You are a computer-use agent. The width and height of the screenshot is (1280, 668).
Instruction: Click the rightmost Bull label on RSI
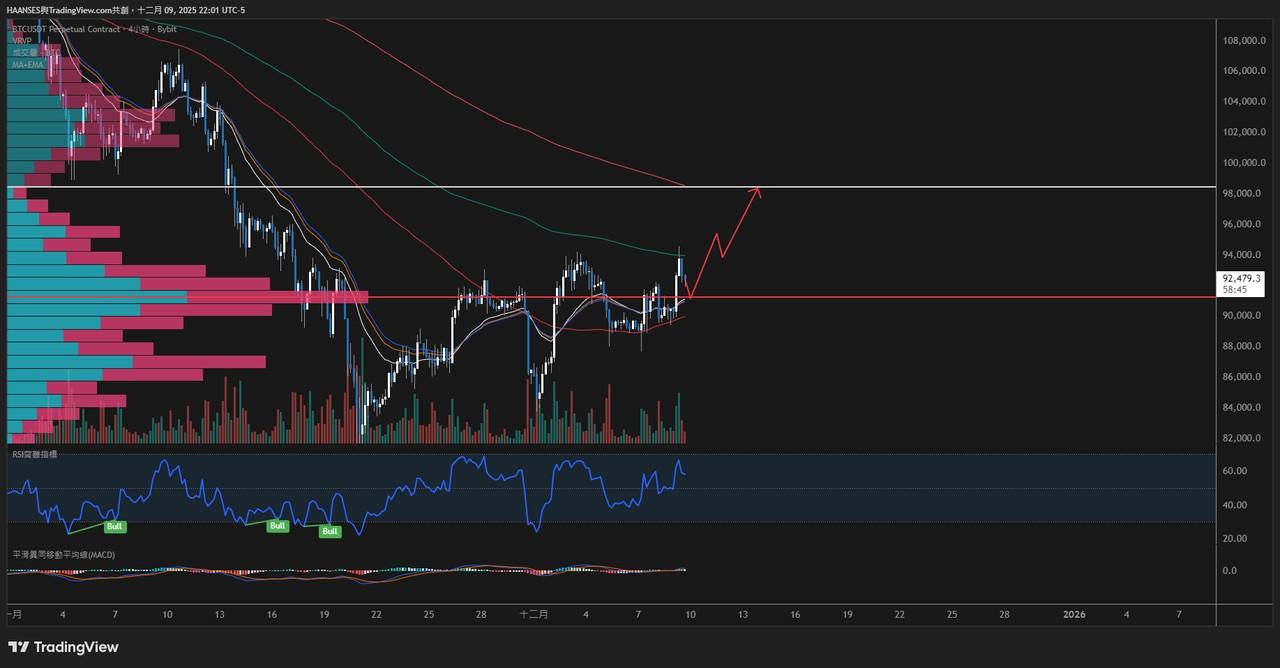click(329, 531)
